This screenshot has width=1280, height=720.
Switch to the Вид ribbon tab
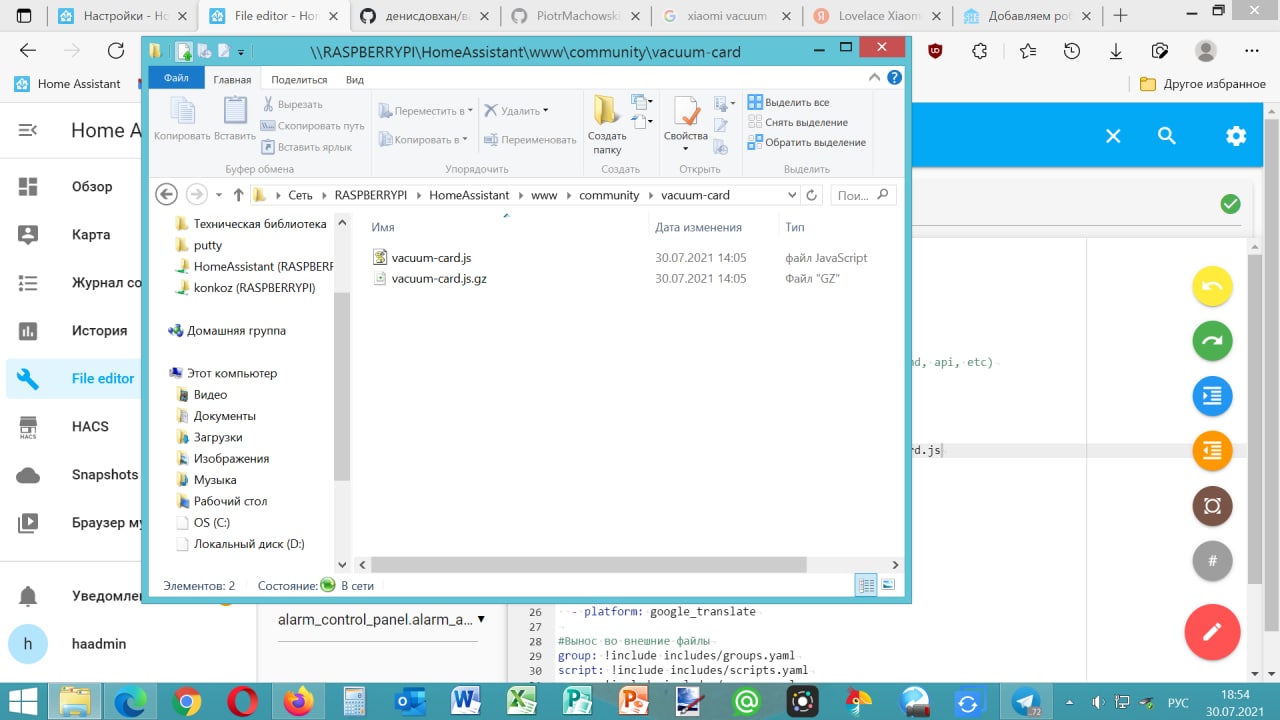355,80
